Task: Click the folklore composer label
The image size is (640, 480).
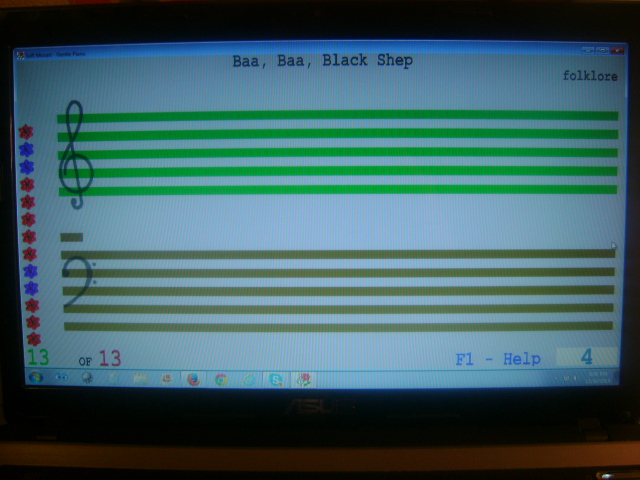Action: [590, 76]
